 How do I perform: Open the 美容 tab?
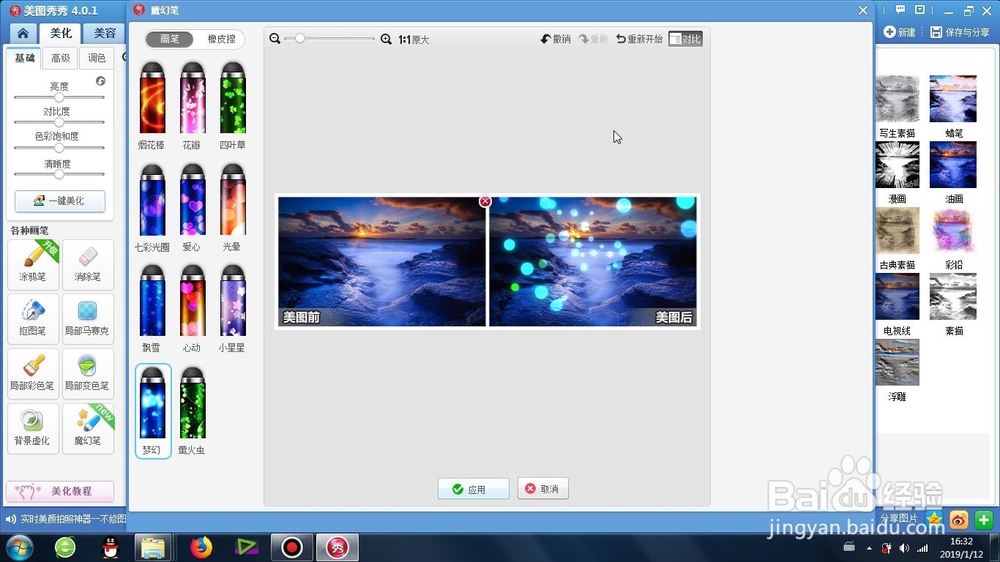(x=105, y=33)
